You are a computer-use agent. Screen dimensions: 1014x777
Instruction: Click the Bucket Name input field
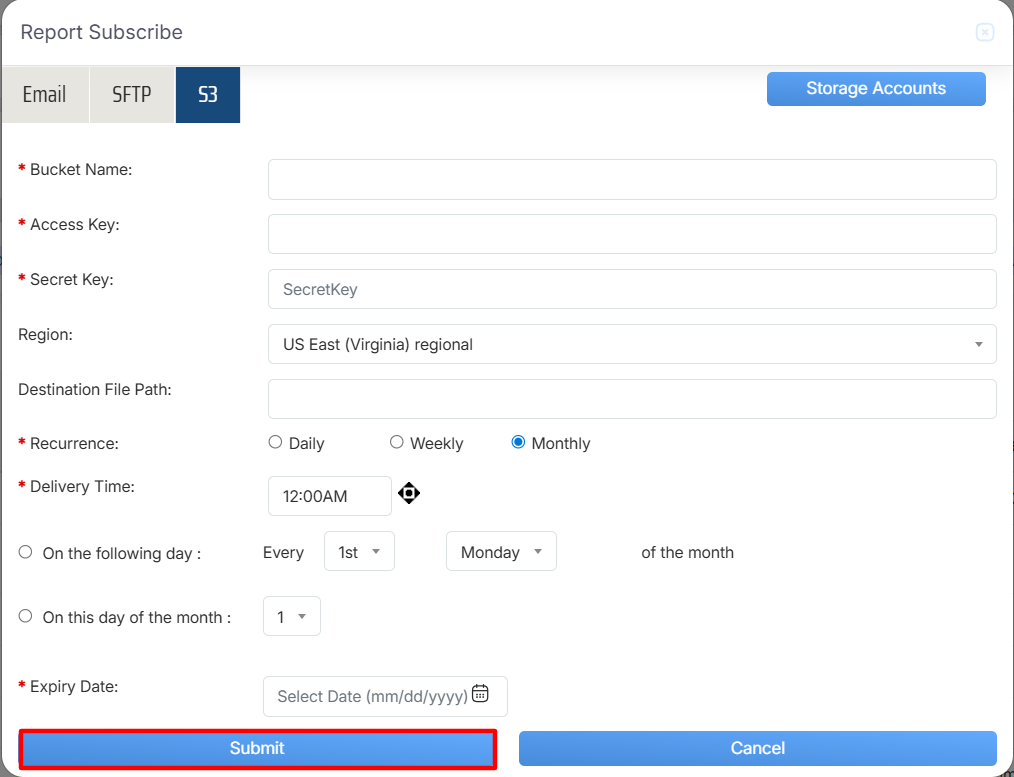(632, 180)
